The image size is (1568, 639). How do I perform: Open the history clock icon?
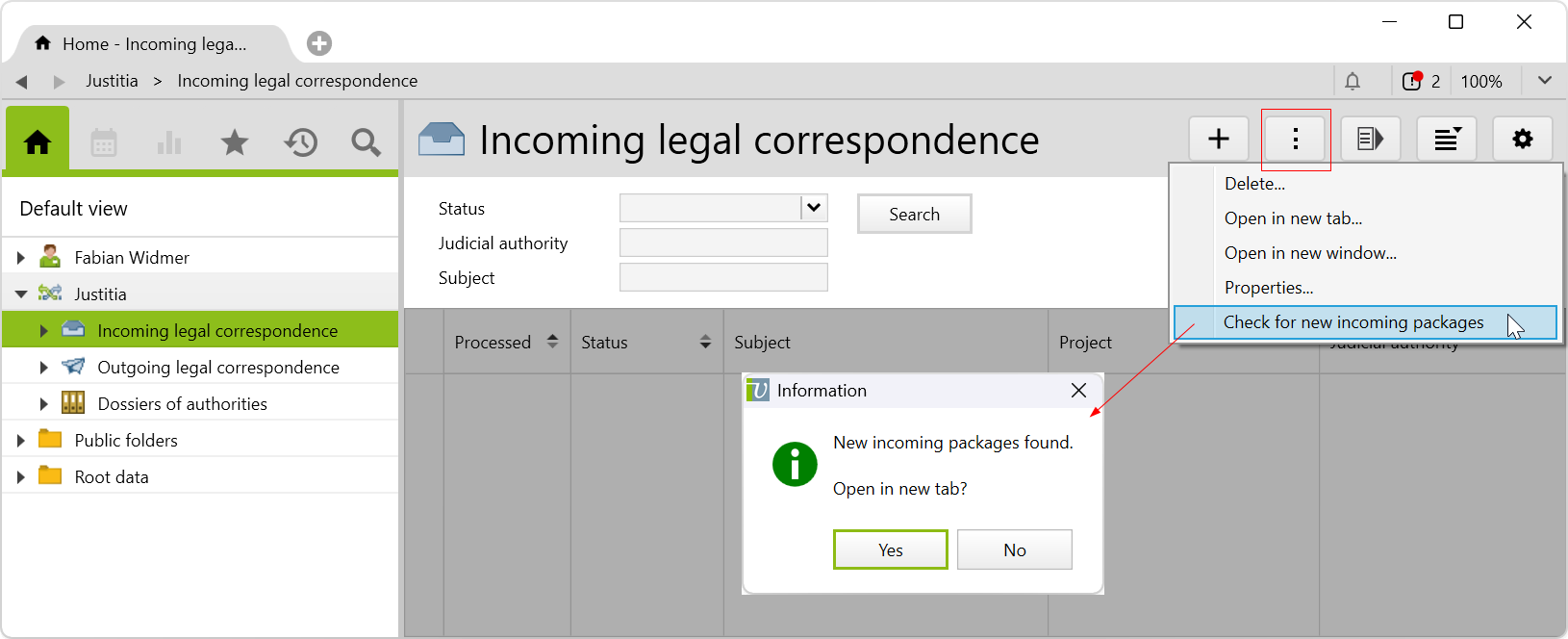coord(300,143)
